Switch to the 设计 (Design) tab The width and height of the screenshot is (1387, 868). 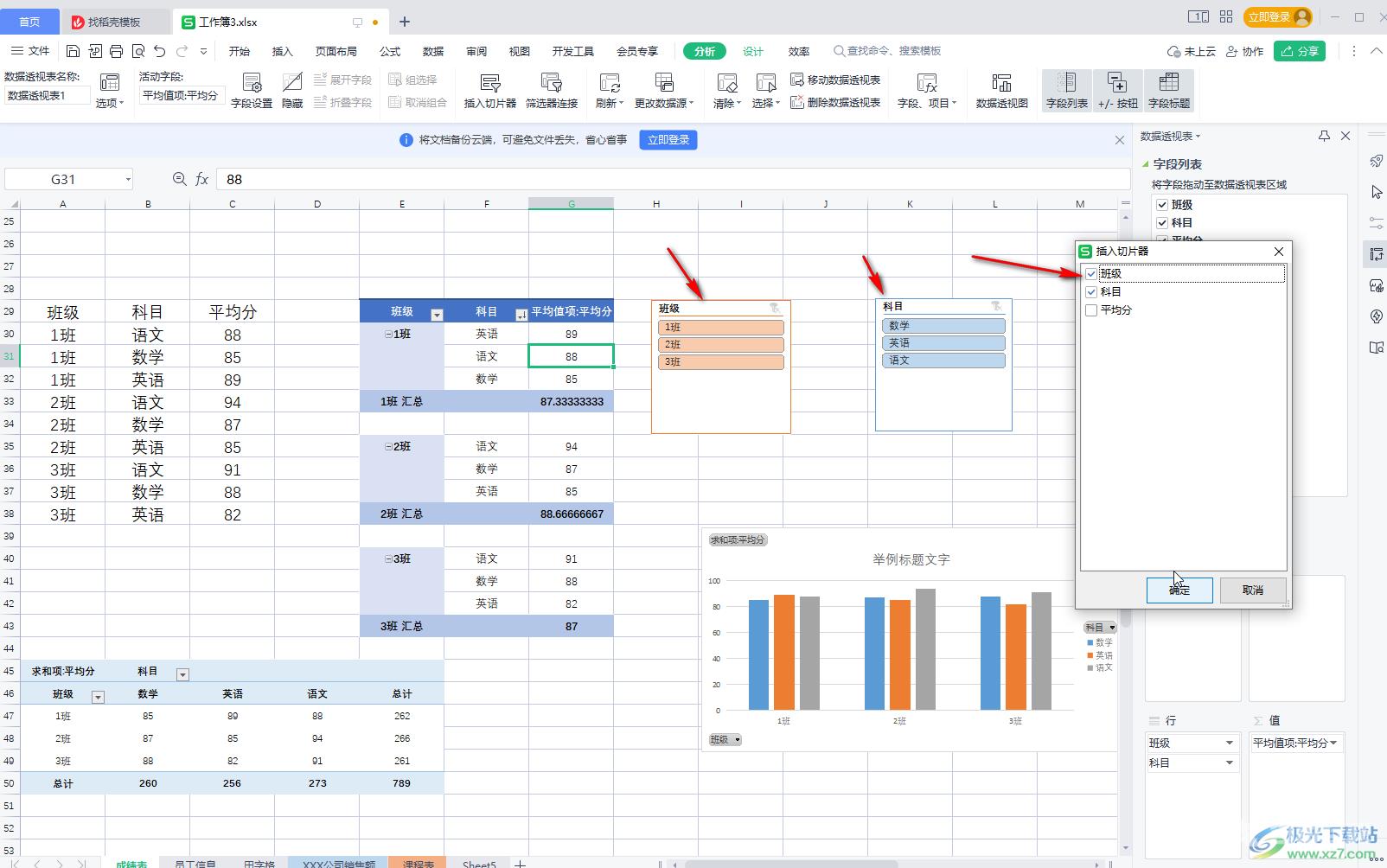click(753, 51)
